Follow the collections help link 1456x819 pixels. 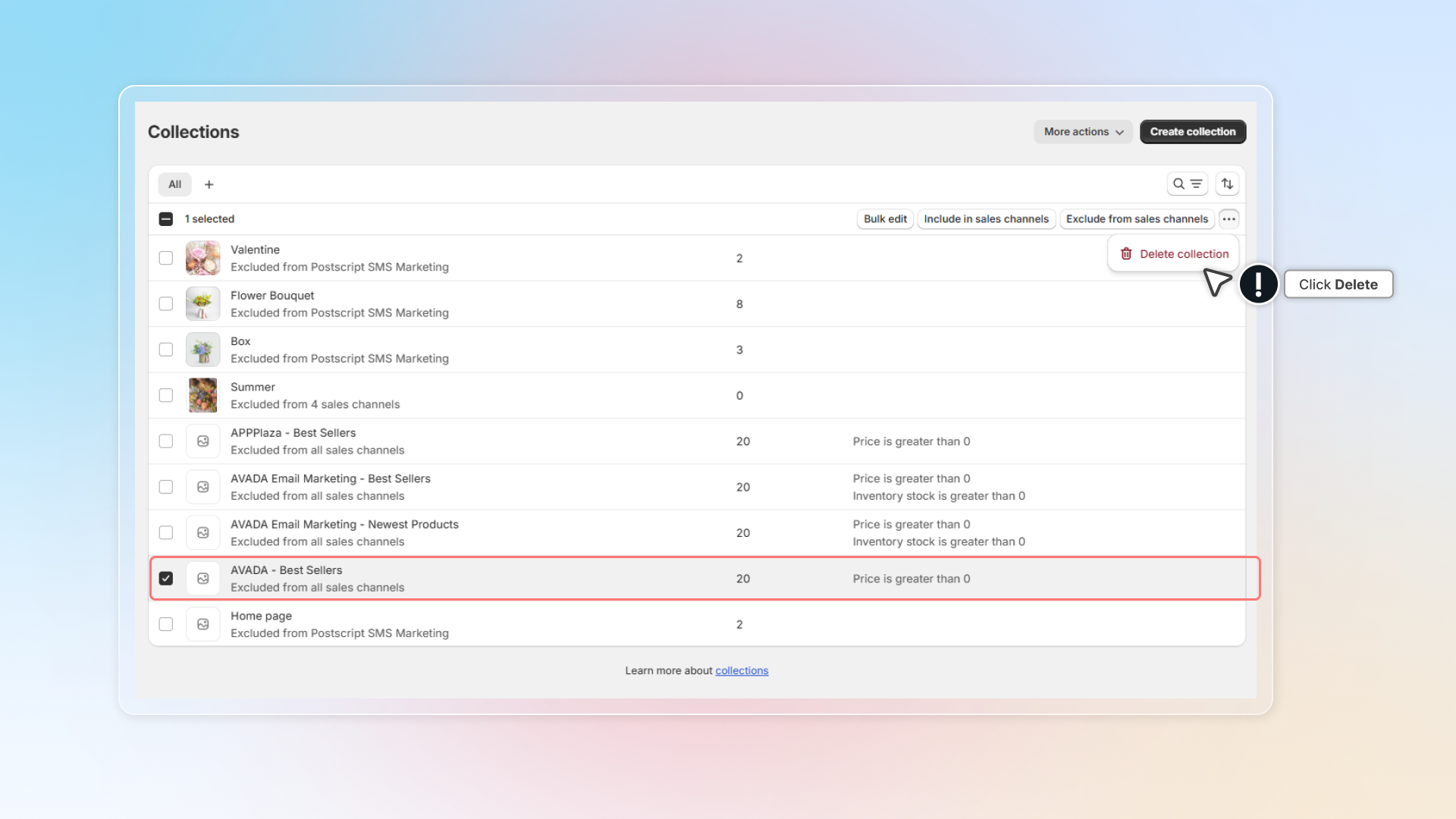pos(741,670)
